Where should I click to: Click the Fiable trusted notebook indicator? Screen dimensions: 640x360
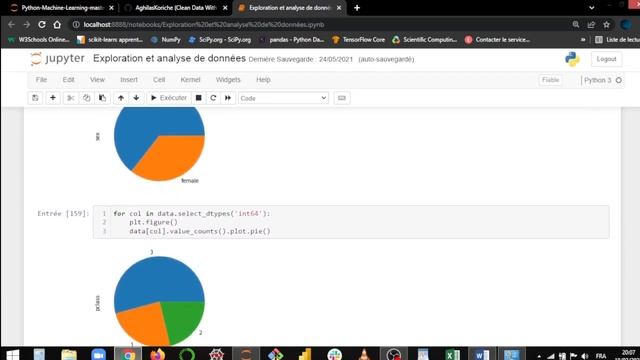[x=550, y=80]
